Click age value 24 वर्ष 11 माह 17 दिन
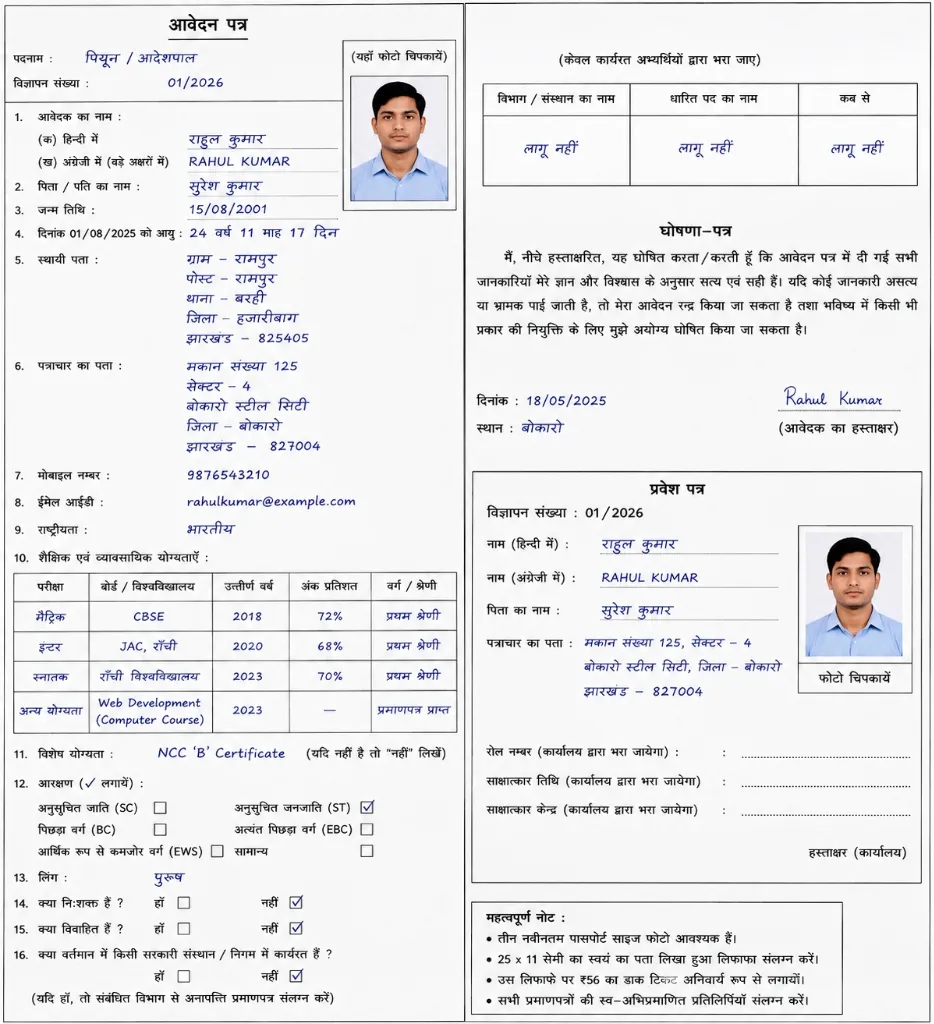The image size is (934, 1024). coord(264,232)
